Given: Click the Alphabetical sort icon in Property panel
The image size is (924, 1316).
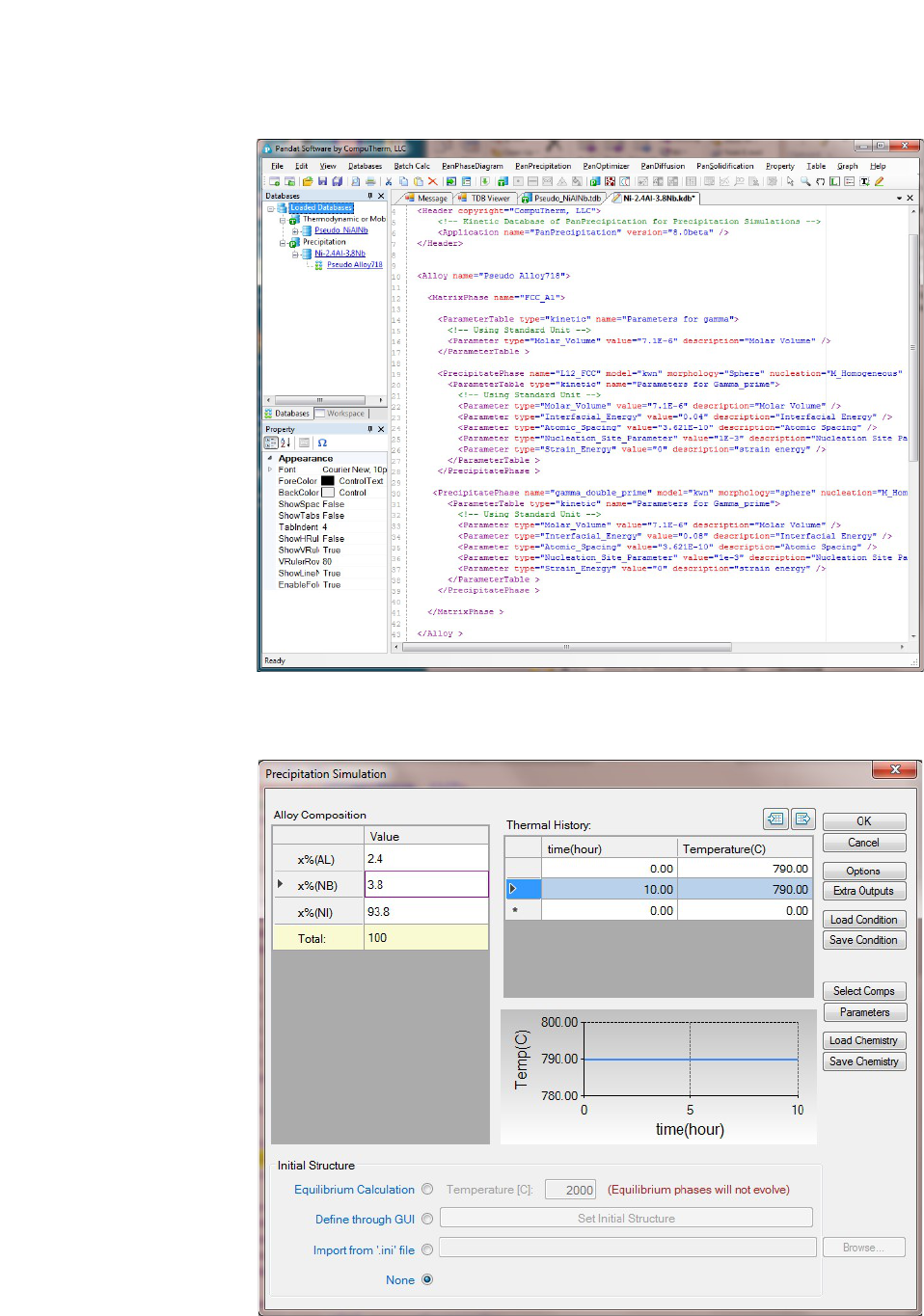Looking at the screenshot, I should (285, 443).
